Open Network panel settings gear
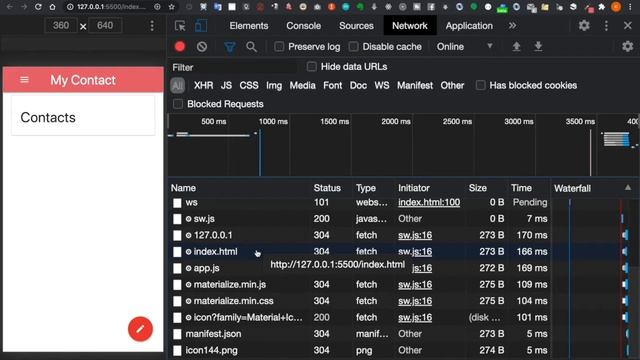 point(627,47)
